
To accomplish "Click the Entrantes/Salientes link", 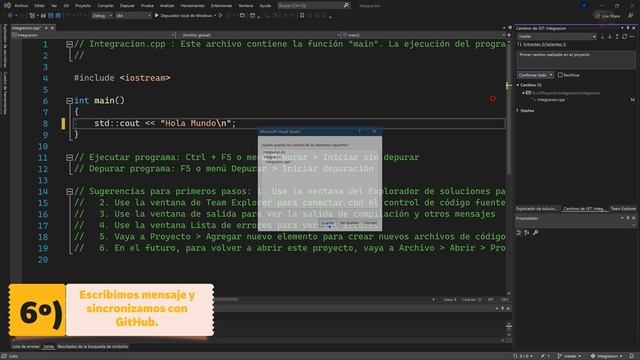I will pos(544,44).
